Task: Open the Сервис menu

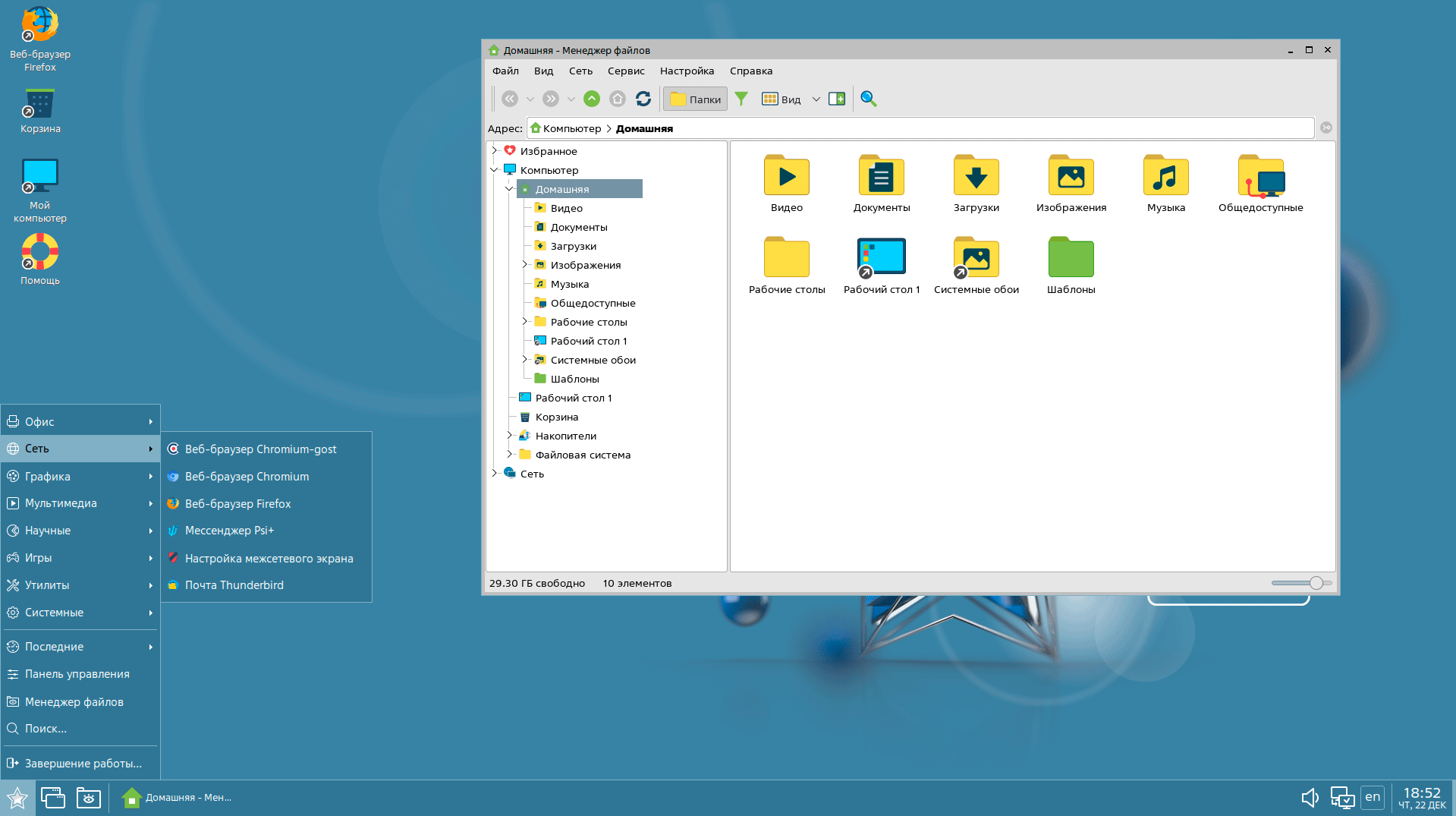Action: pos(626,71)
